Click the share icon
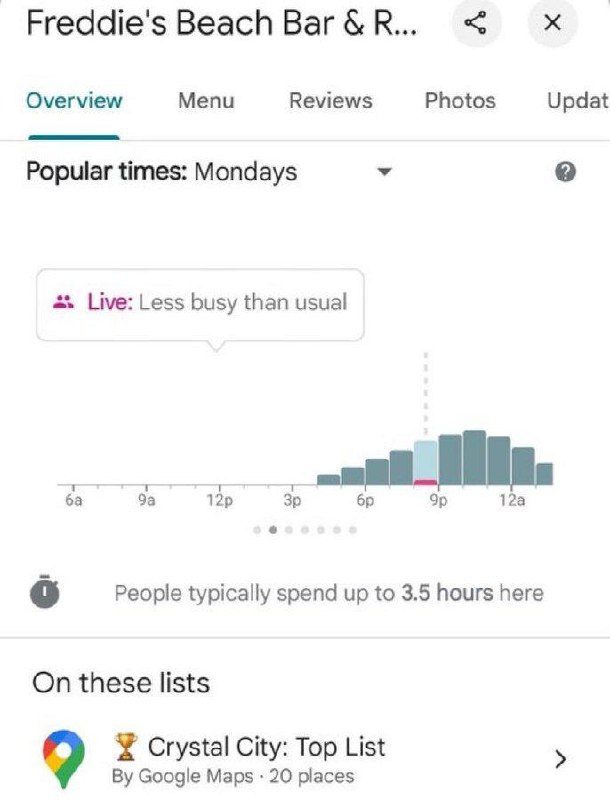Screen dimensions: 610x800 coord(476,25)
